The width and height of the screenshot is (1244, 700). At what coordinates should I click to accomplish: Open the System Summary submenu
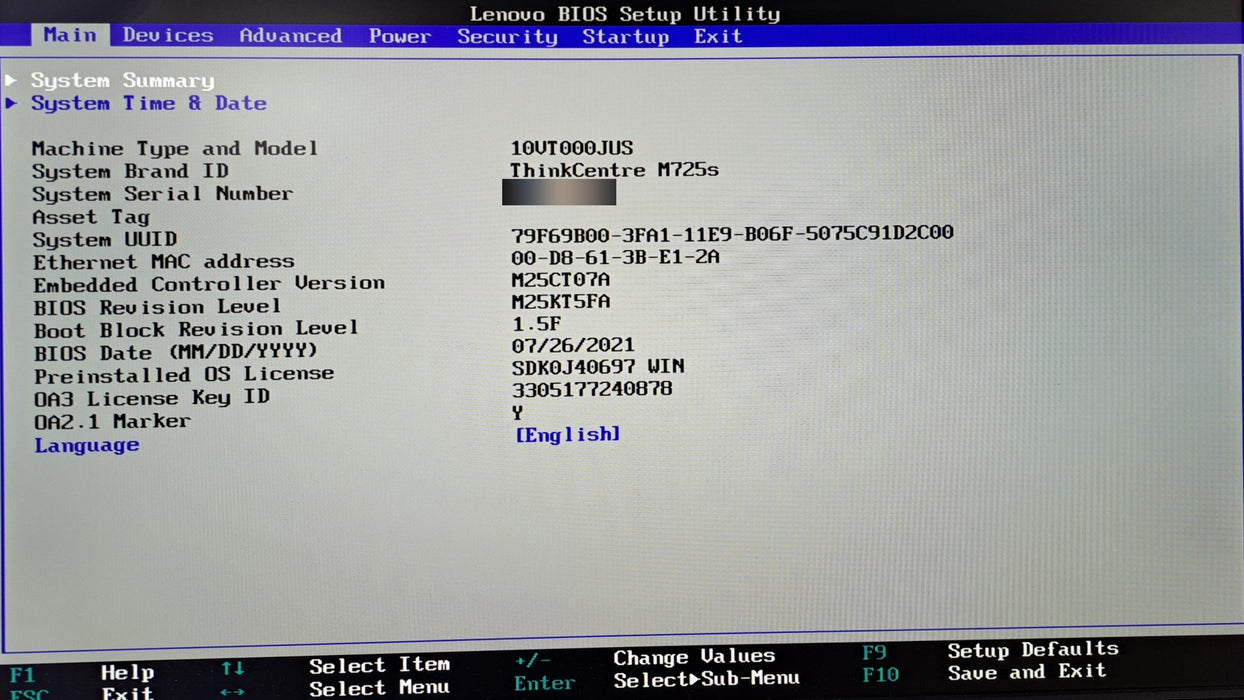122,80
